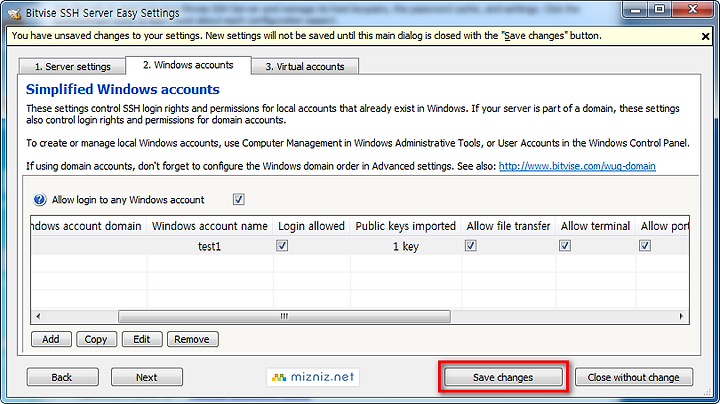
Task: Toggle Allow port forwarding for test1
Action: 645,246
